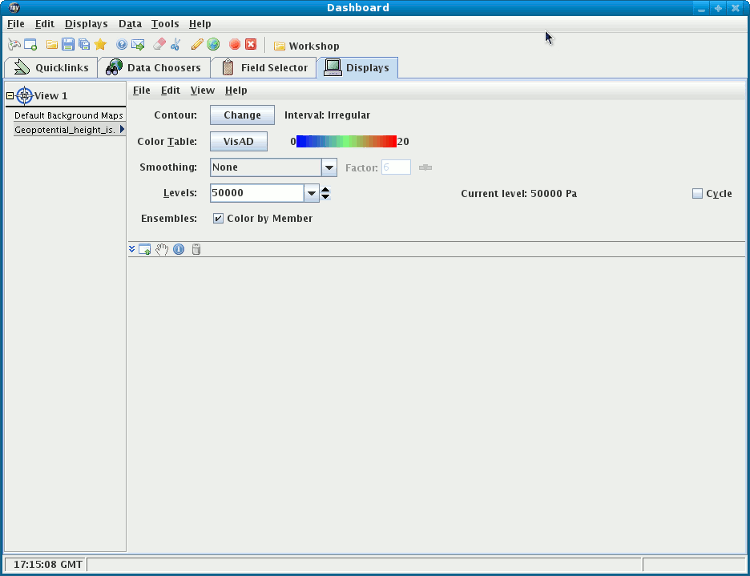Collapse the View 1 tree node
750x576 pixels.
[x=10, y=96]
